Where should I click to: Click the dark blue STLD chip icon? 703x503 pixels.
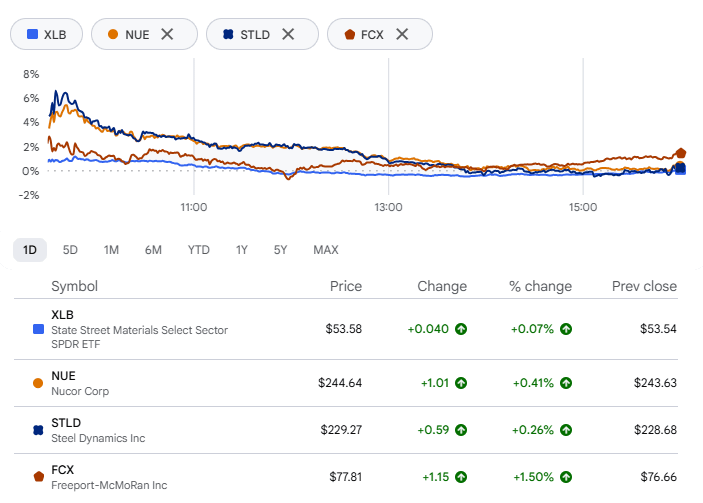click(x=228, y=34)
